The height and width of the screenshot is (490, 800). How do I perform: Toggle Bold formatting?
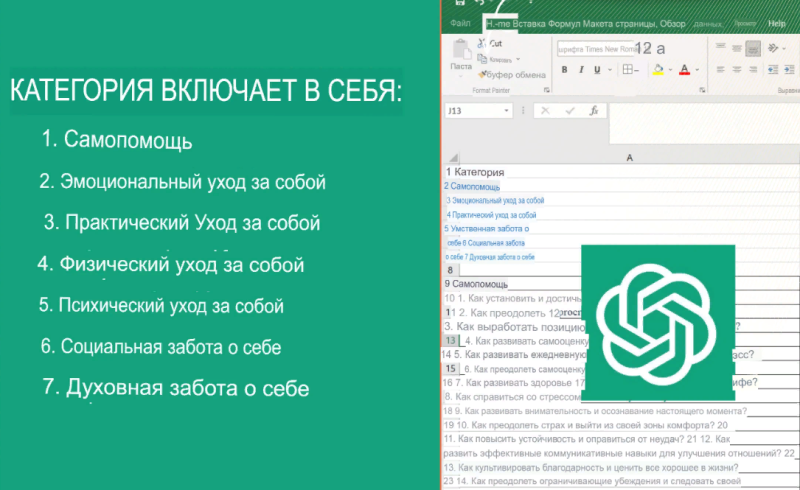pyautogui.click(x=565, y=70)
